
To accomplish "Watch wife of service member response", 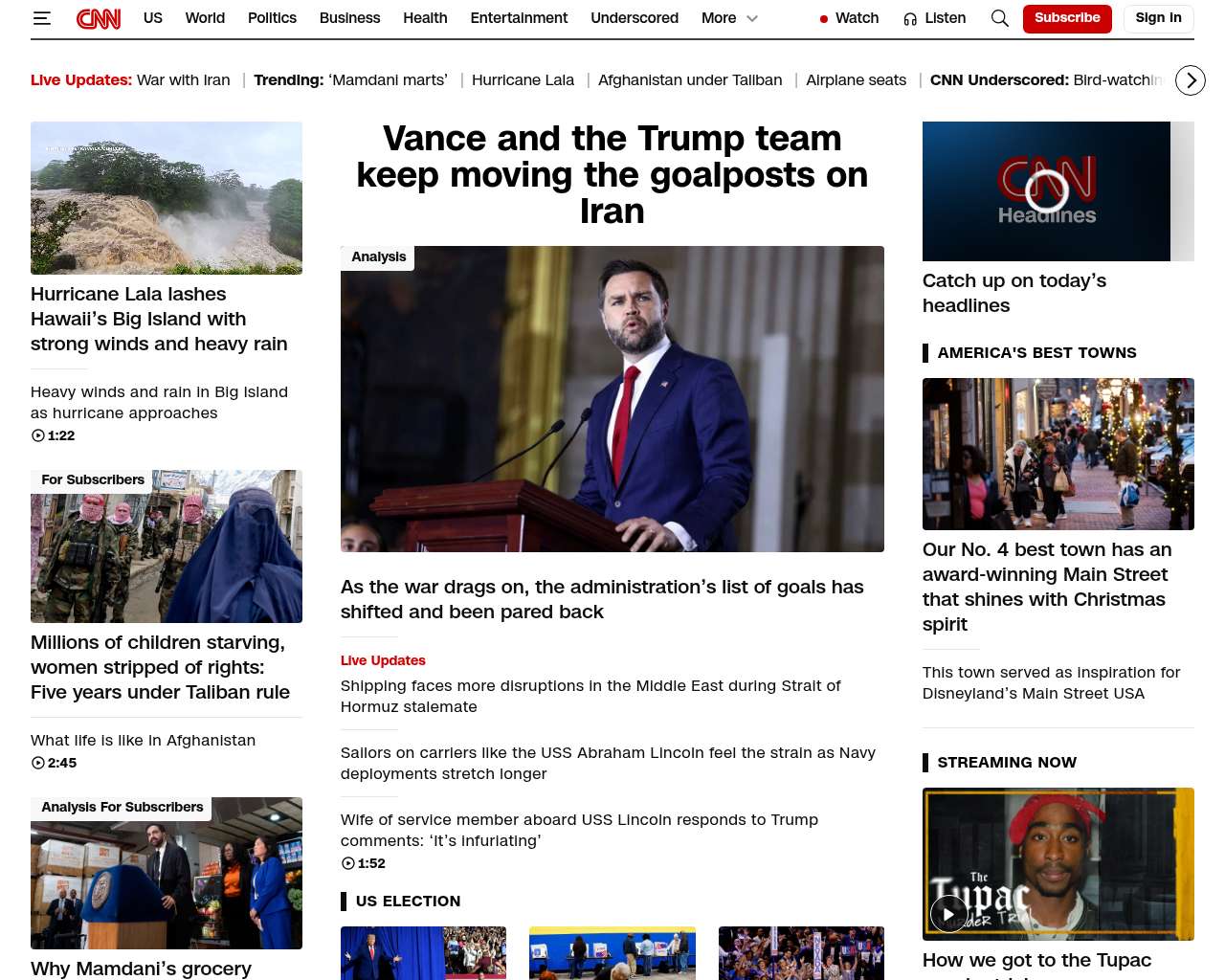I will tap(579, 831).
